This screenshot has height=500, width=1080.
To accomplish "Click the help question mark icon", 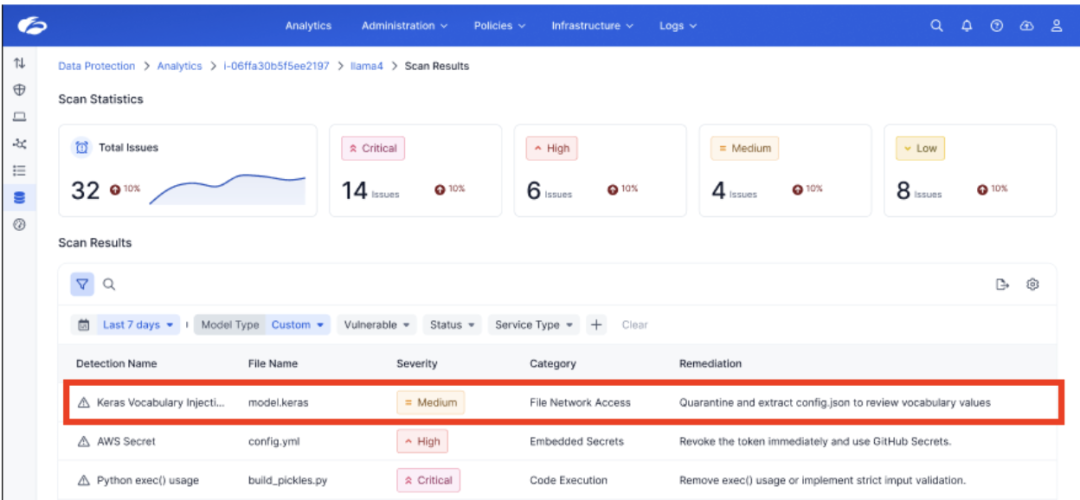I will [x=996, y=26].
